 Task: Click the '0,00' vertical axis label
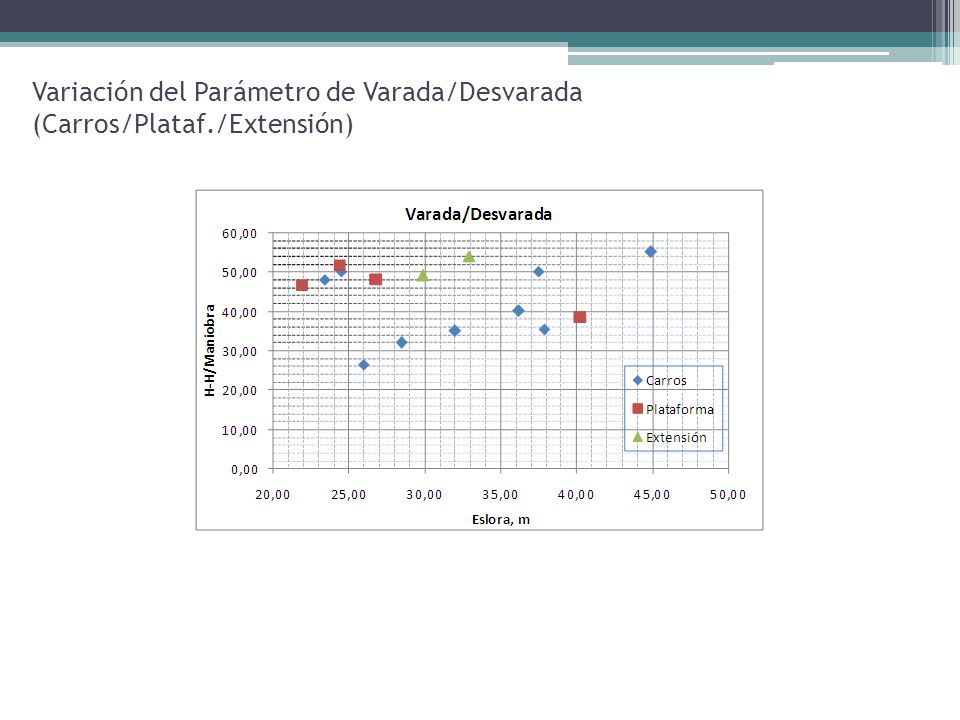click(x=245, y=470)
